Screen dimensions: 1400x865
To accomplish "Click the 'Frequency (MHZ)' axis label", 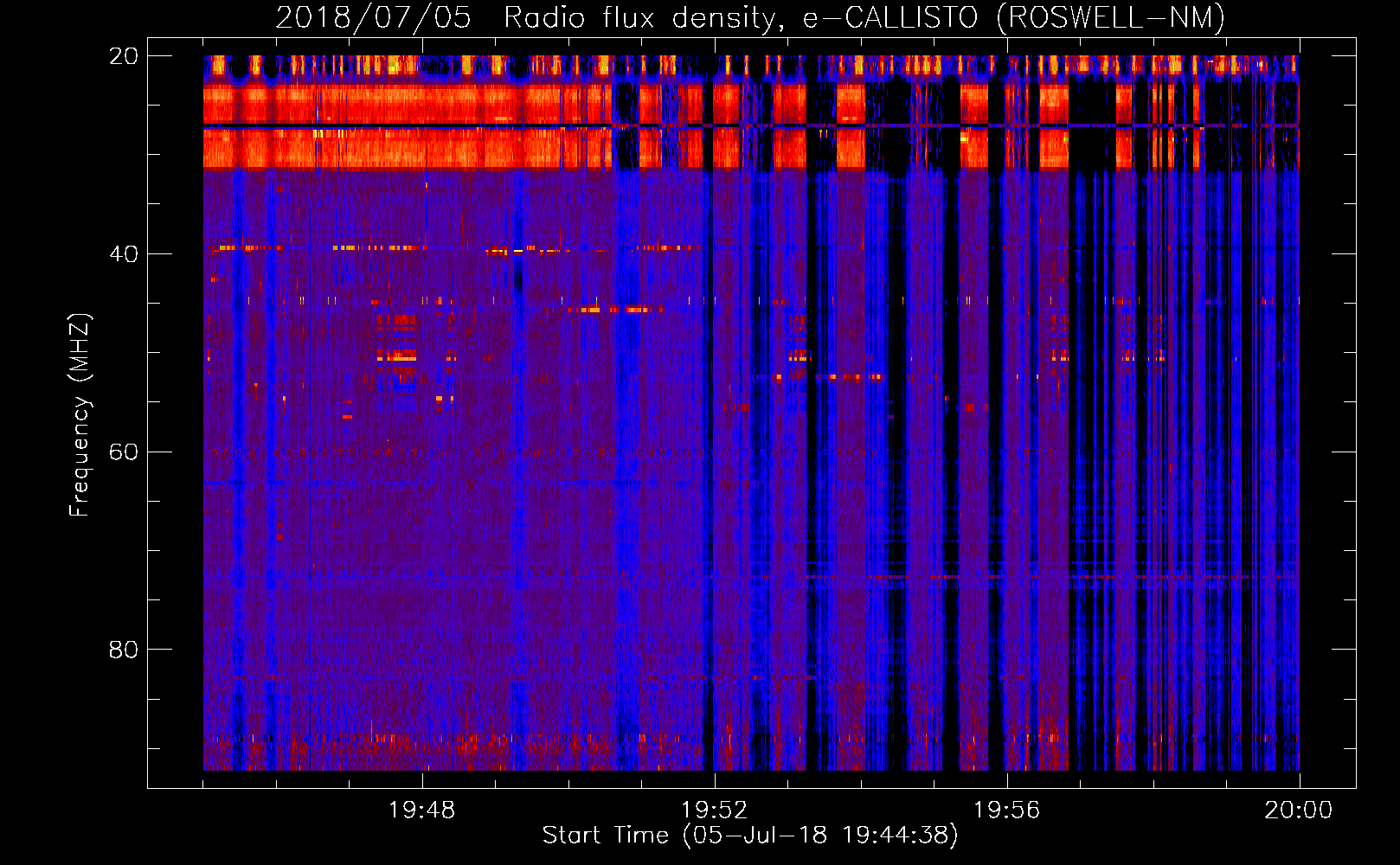I will (80, 415).
